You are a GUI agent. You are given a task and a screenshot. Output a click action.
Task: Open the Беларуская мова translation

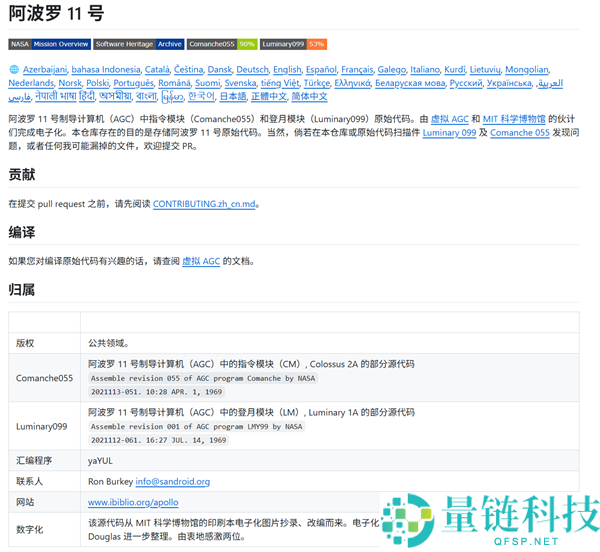(410, 83)
